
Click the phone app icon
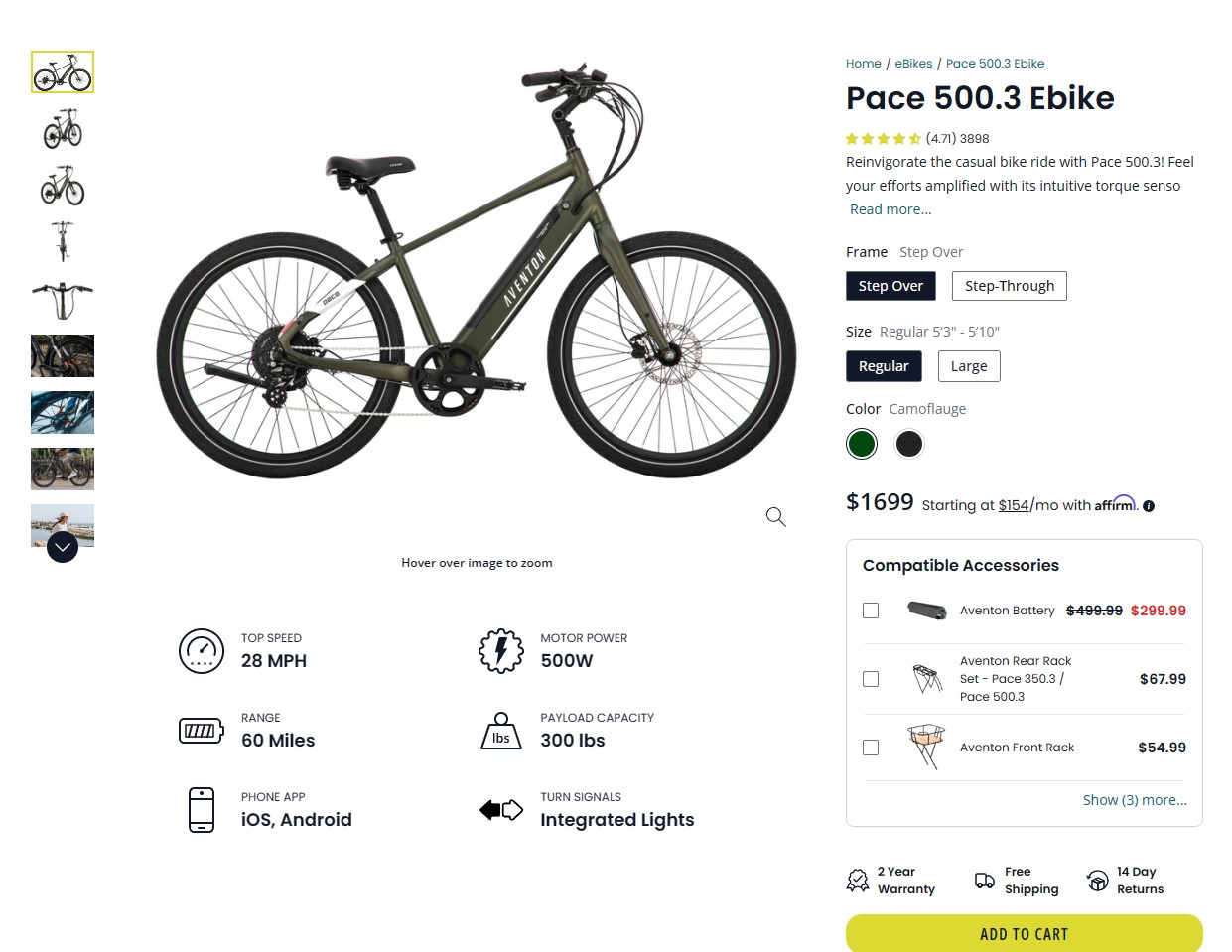click(202, 810)
